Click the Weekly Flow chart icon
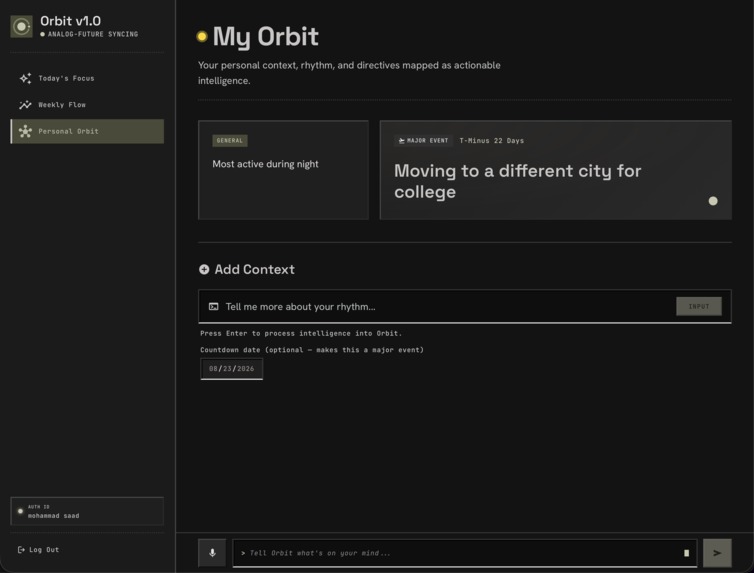The height and width of the screenshot is (573, 754). 25,105
